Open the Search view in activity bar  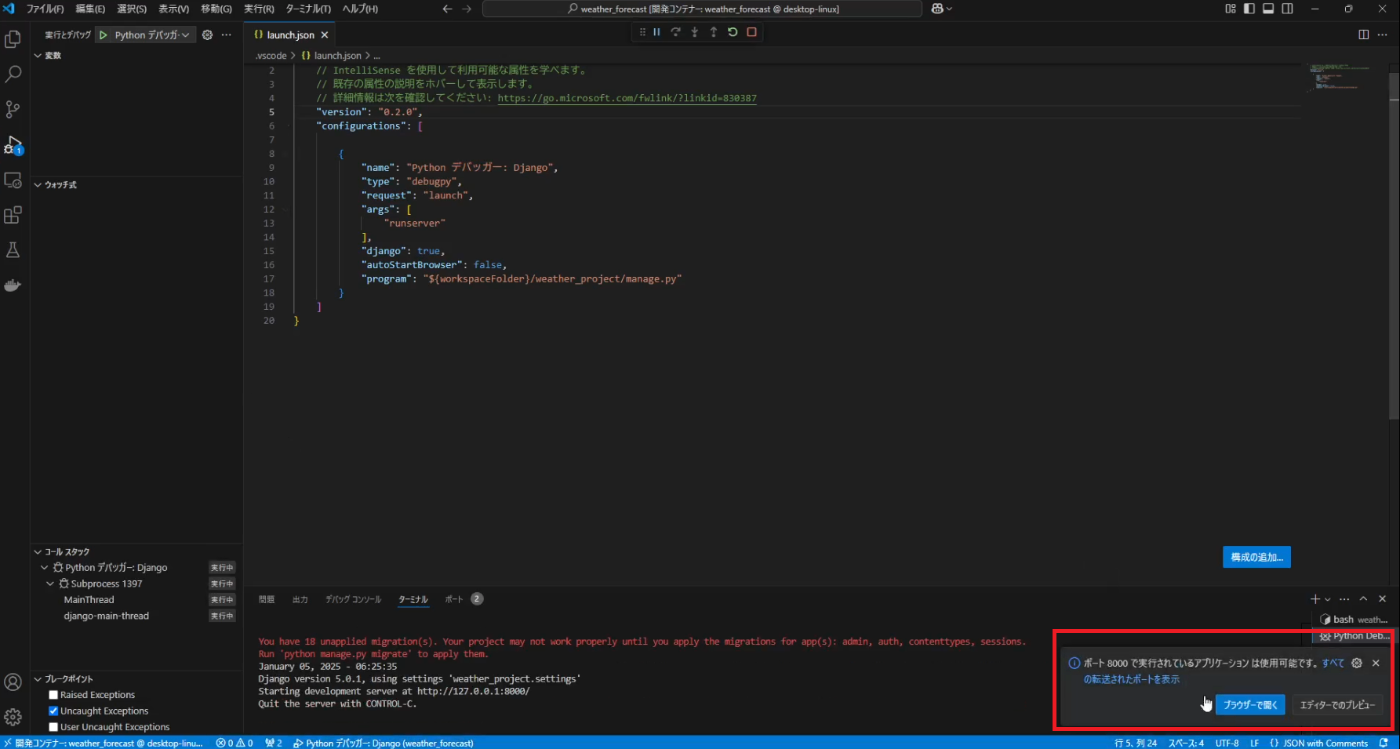[x=13, y=74]
